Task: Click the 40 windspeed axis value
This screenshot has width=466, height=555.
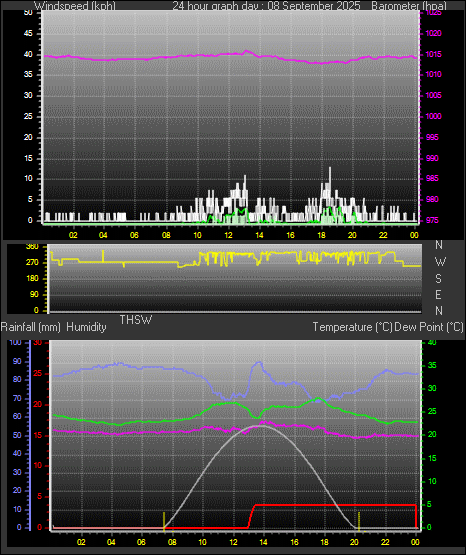Action: (x=28, y=54)
